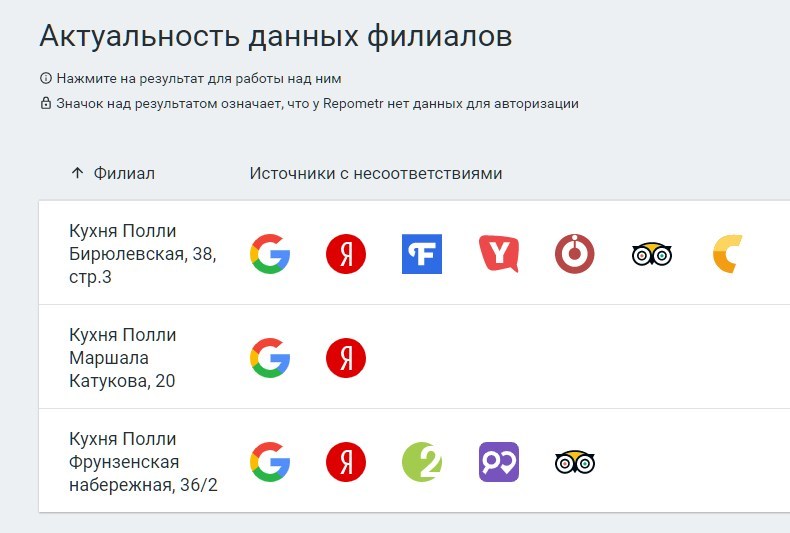This screenshot has height=533, width=790.
Task: Open Foursquare result for Бирюлевская branch
Action: coord(422,254)
